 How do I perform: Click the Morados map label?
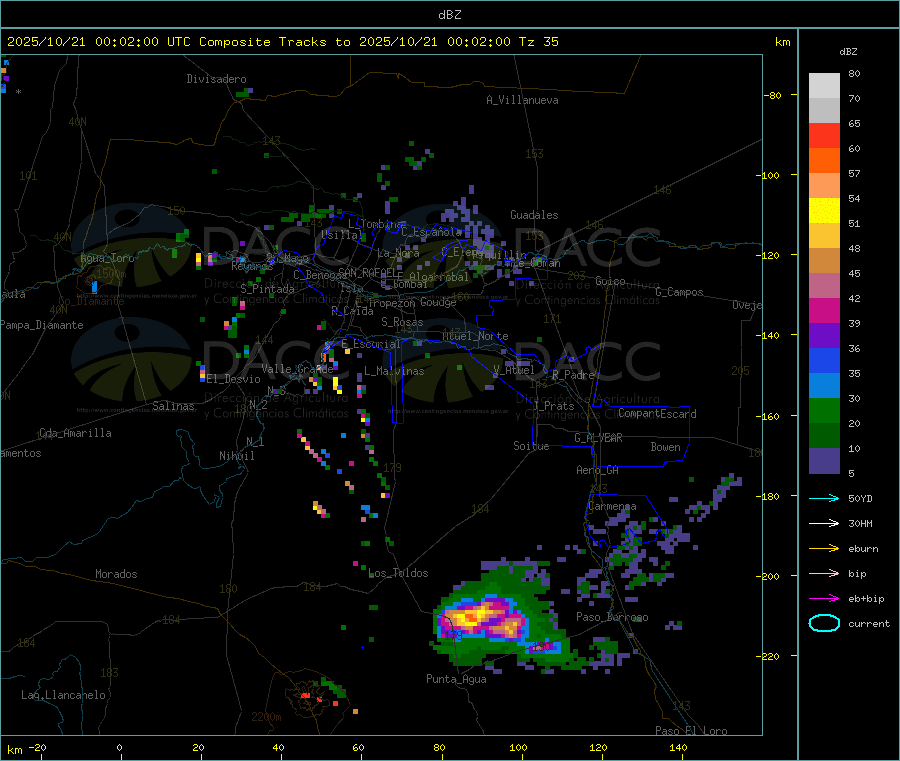click(116, 574)
